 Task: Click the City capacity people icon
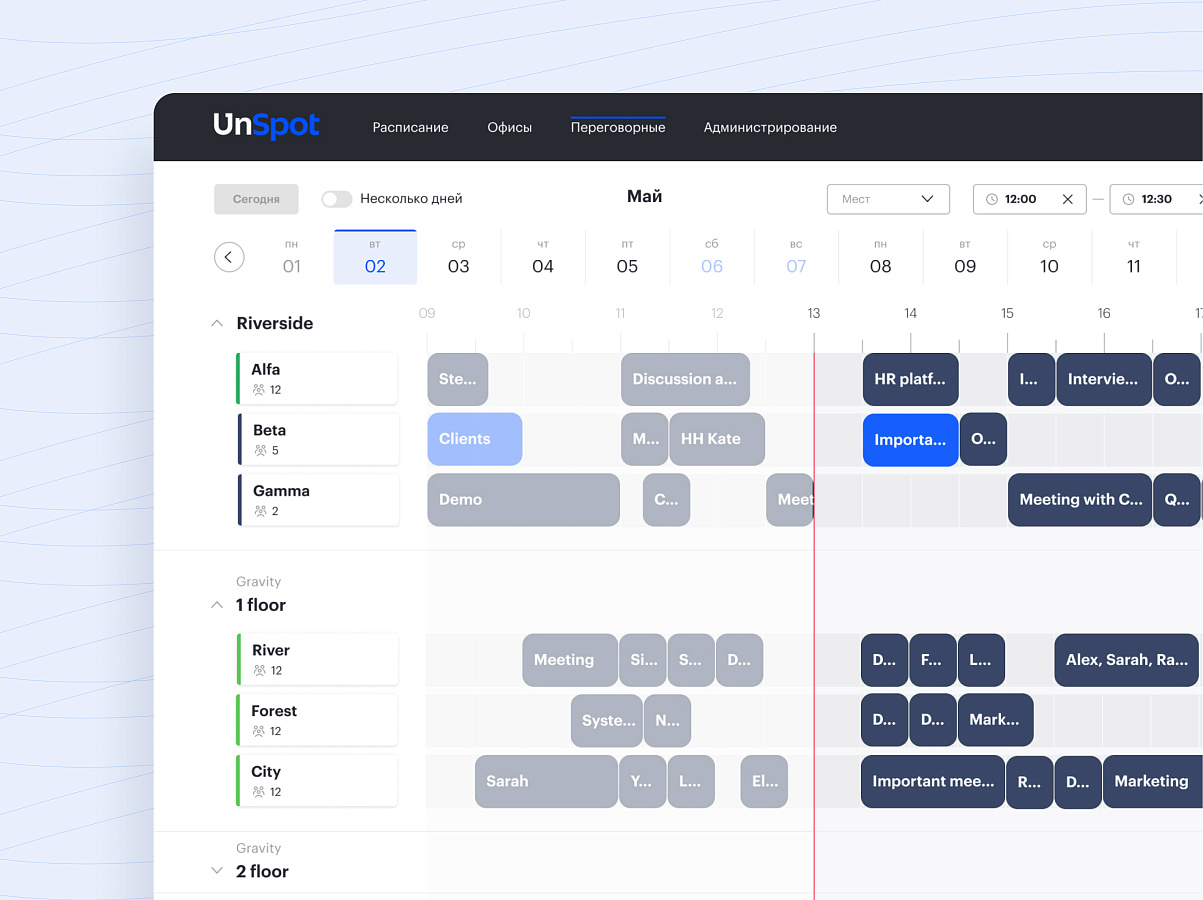pos(259,792)
